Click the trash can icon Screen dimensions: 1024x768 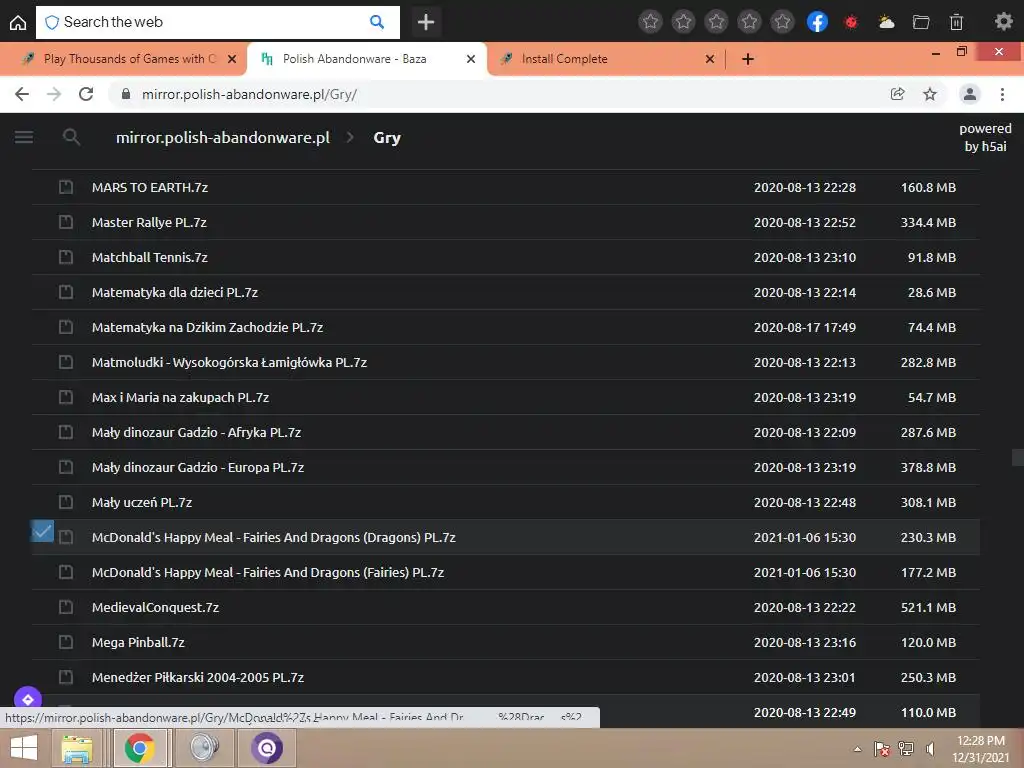click(x=956, y=22)
